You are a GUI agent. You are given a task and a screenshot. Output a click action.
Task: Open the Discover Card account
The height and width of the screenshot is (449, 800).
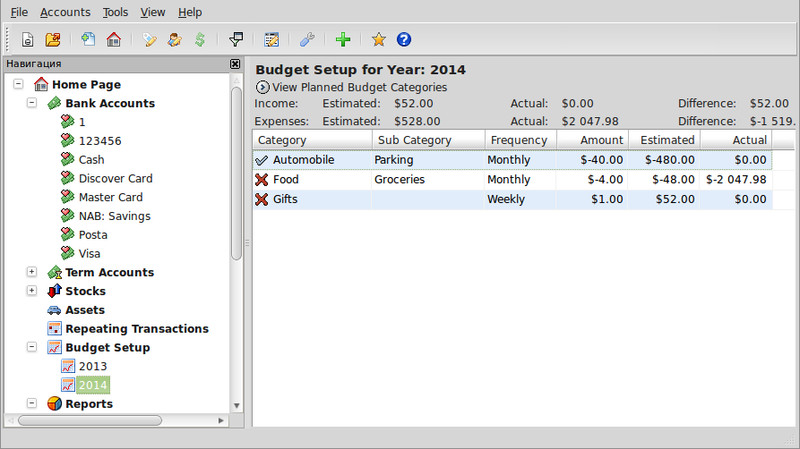pos(115,179)
